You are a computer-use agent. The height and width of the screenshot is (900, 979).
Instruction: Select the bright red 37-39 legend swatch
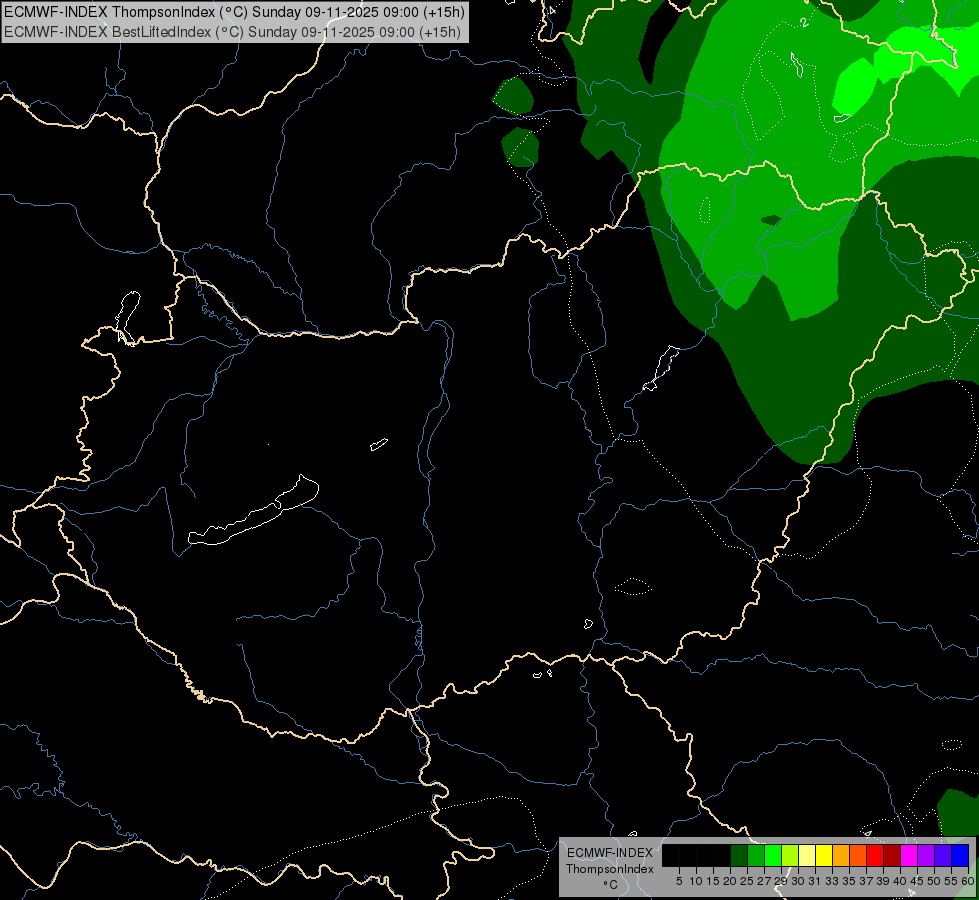(875, 855)
